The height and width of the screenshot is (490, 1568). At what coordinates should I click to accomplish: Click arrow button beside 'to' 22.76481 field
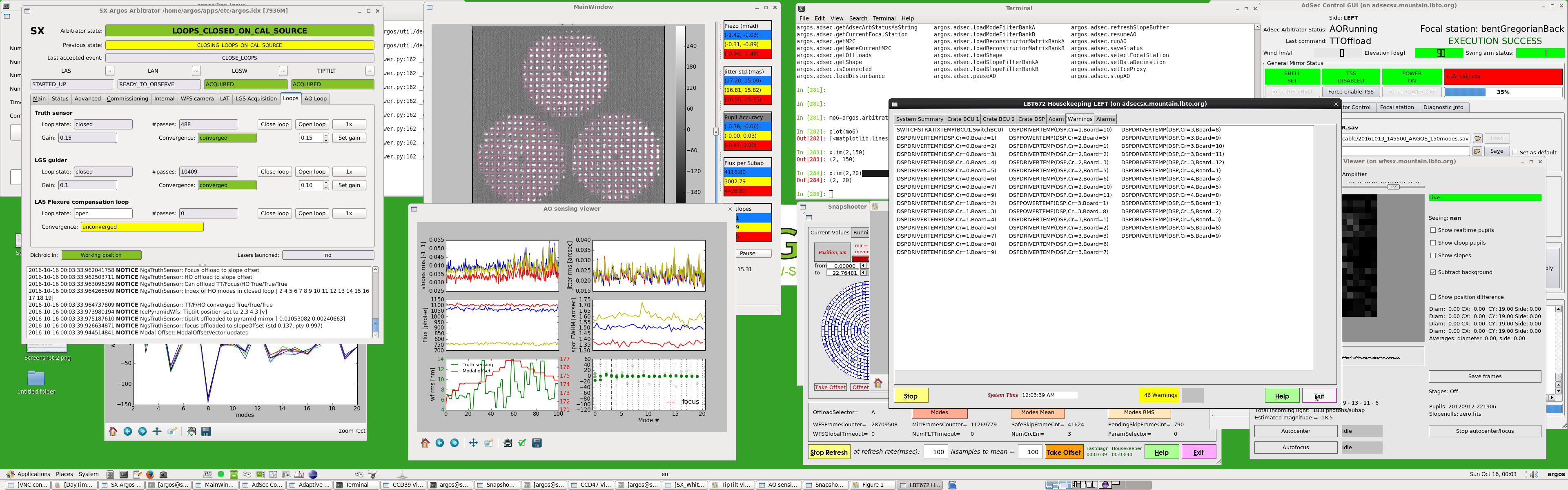(x=863, y=273)
